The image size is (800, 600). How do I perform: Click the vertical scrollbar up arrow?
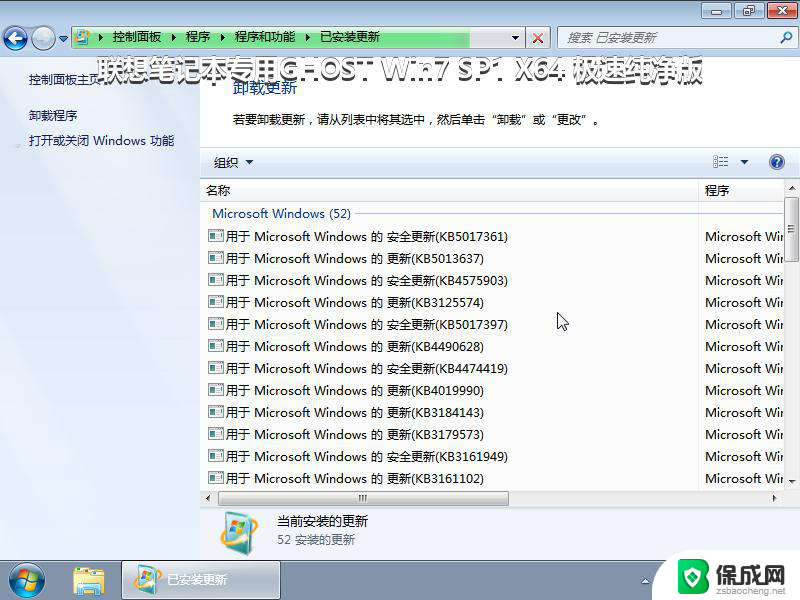(792, 188)
